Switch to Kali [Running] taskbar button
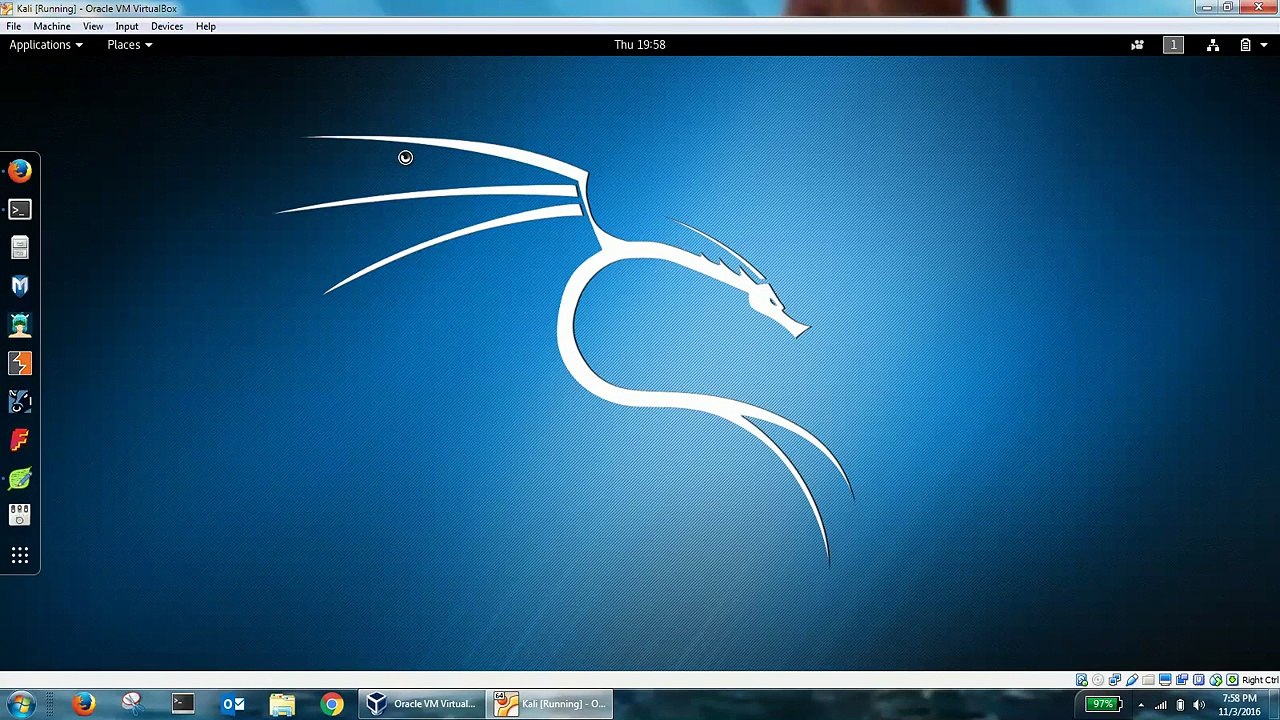 coord(551,704)
